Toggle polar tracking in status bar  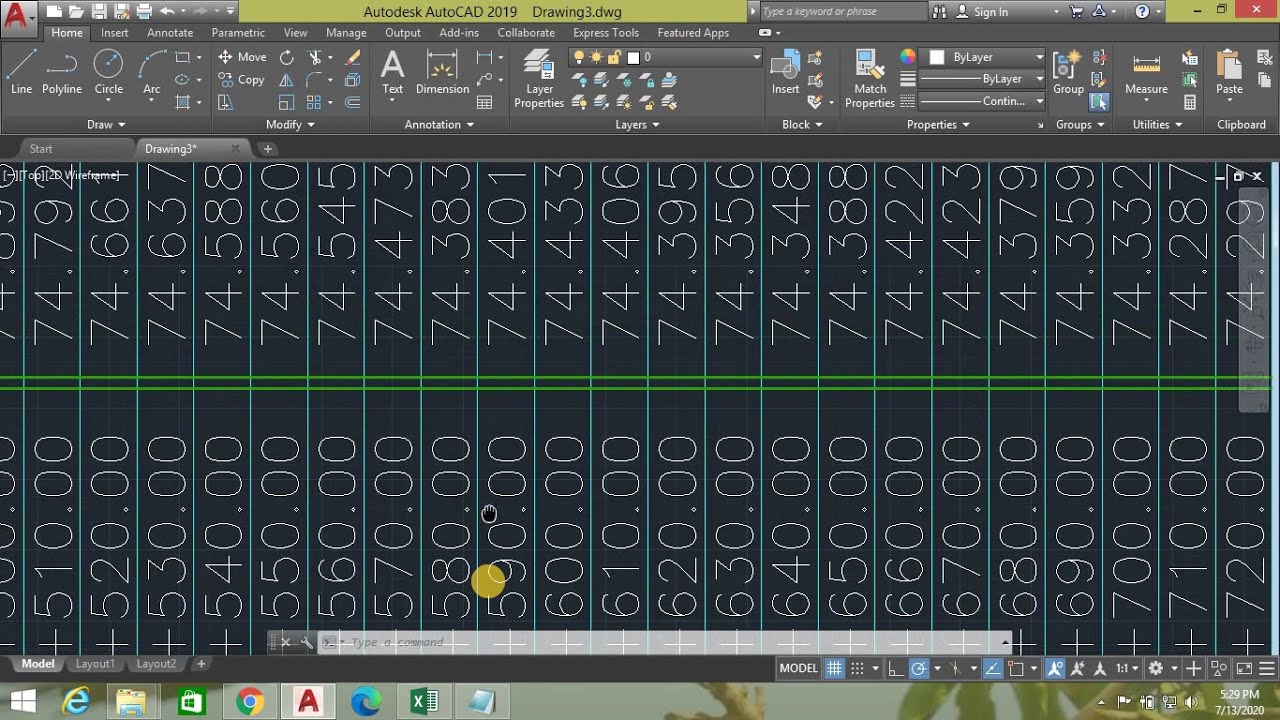[918, 668]
